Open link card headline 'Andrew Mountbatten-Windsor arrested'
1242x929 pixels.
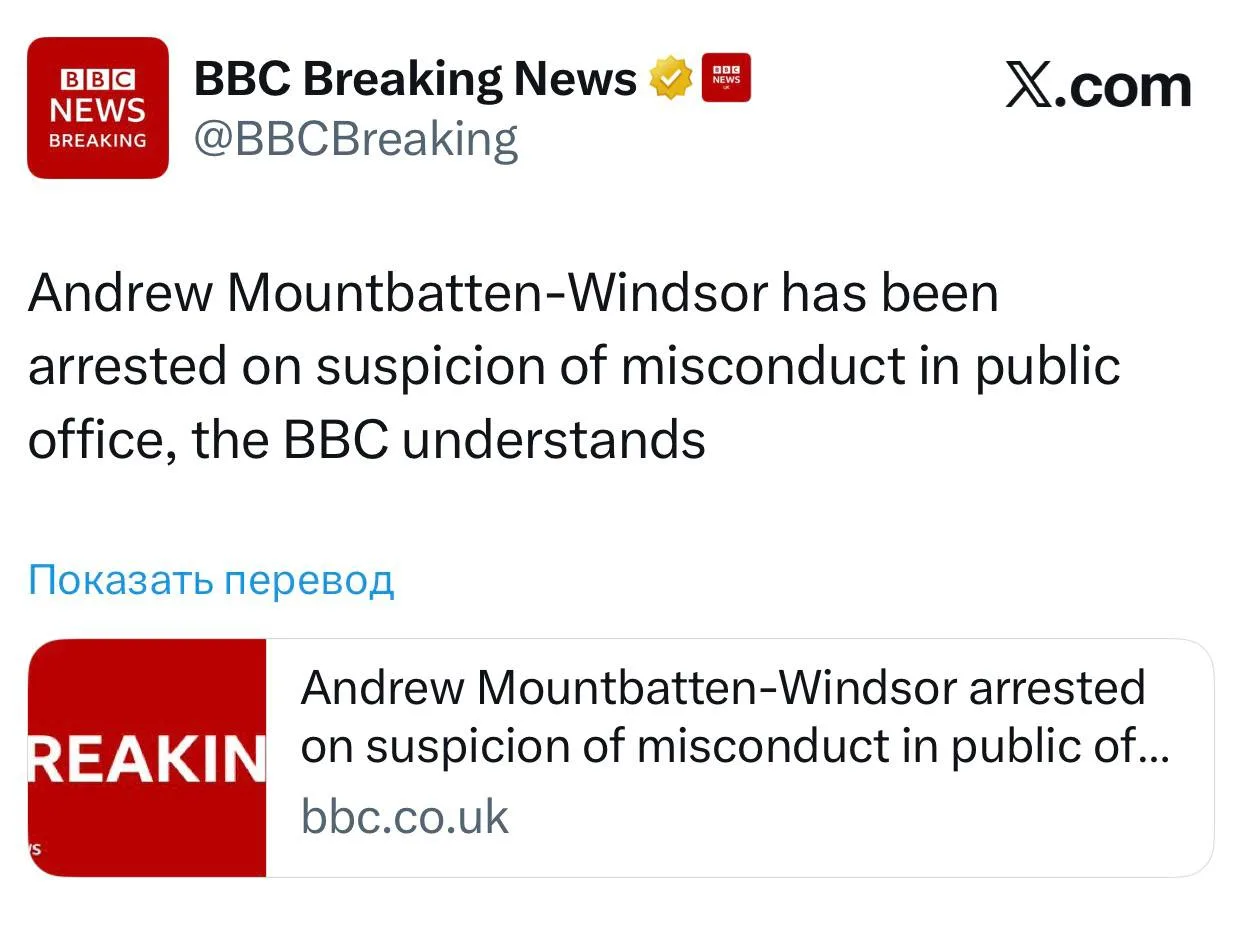coord(722,688)
